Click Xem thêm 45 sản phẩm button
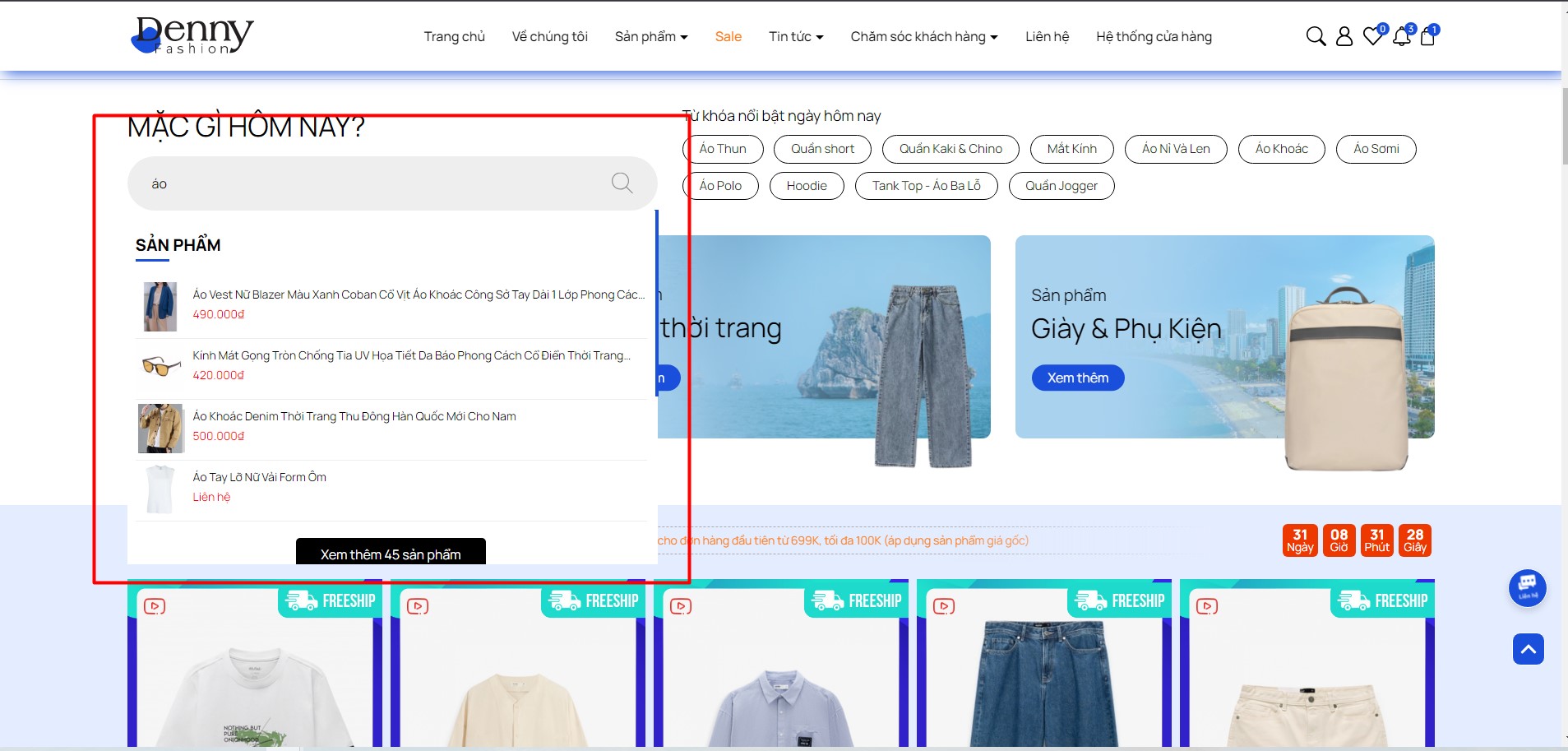 (391, 552)
